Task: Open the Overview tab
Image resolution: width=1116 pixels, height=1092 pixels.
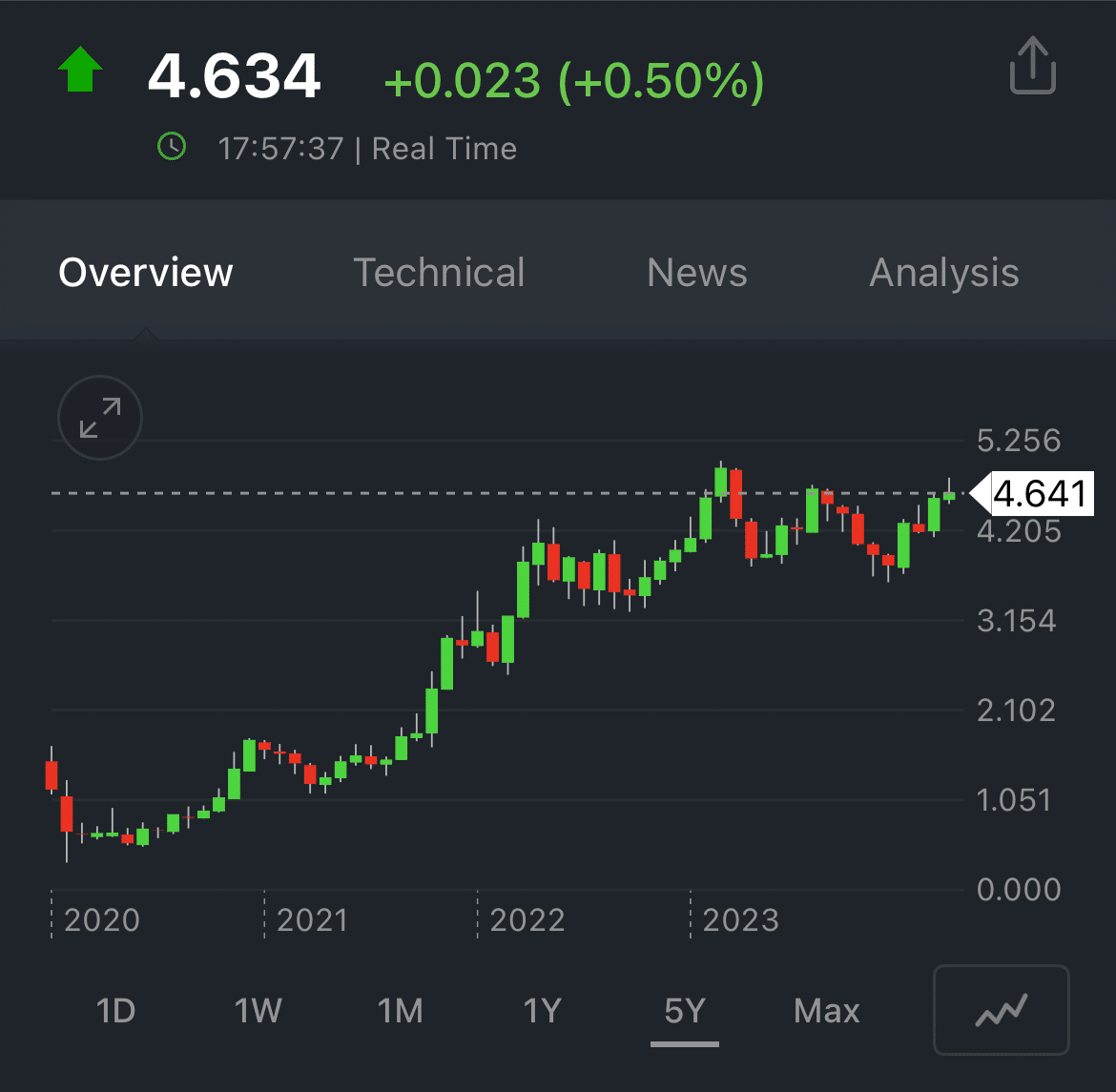Action: point(146,273)
